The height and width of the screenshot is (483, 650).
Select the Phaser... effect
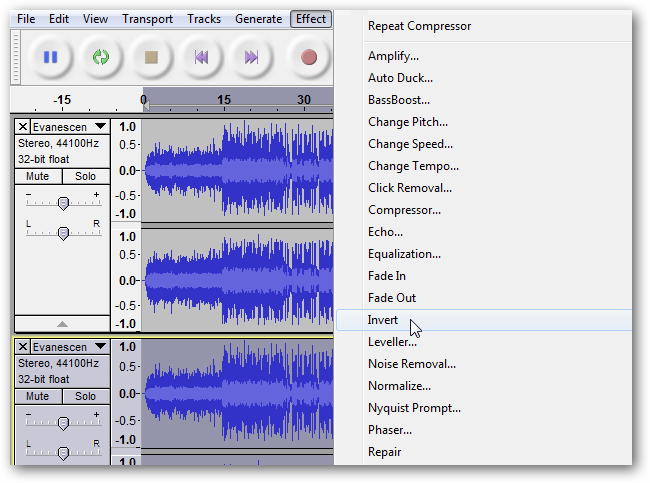[484, 430]
